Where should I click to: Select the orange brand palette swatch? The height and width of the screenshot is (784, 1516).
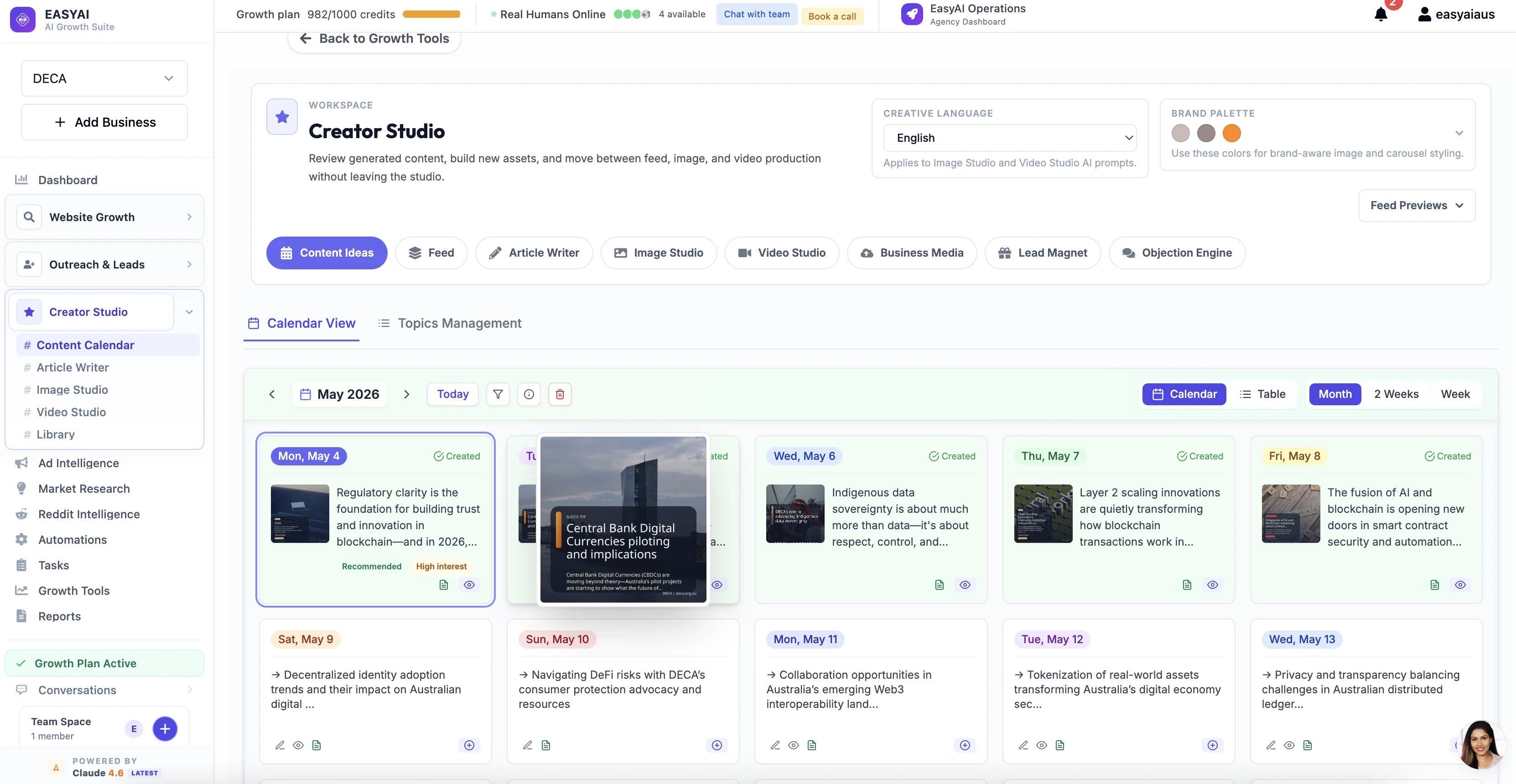pos(1231,133)
